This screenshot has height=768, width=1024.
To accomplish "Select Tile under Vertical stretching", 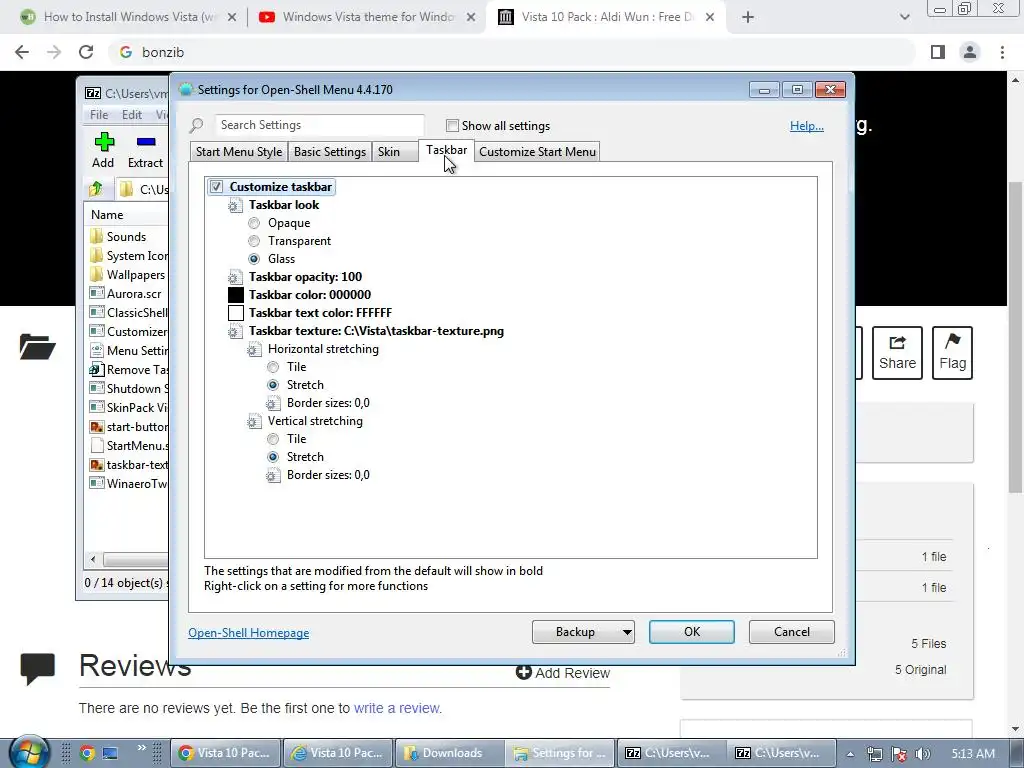I will click(273, 439).
